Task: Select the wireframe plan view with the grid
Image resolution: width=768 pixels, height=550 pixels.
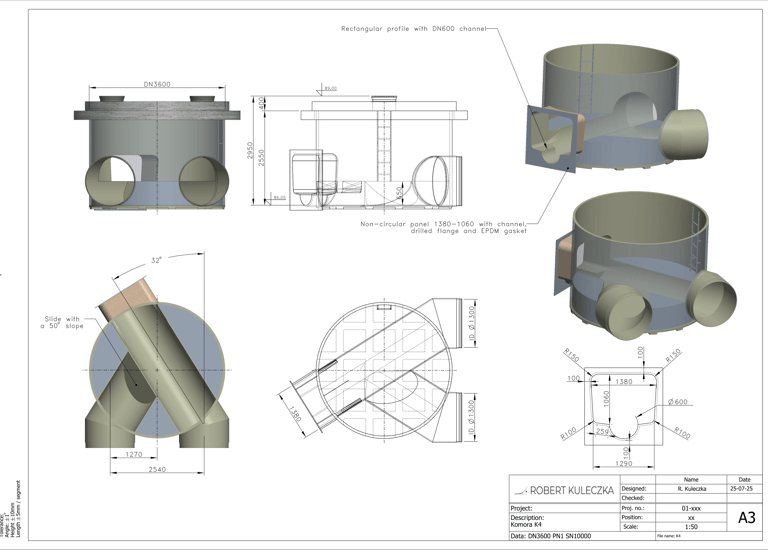Action: pyautogui.click(x=377, y=370)
